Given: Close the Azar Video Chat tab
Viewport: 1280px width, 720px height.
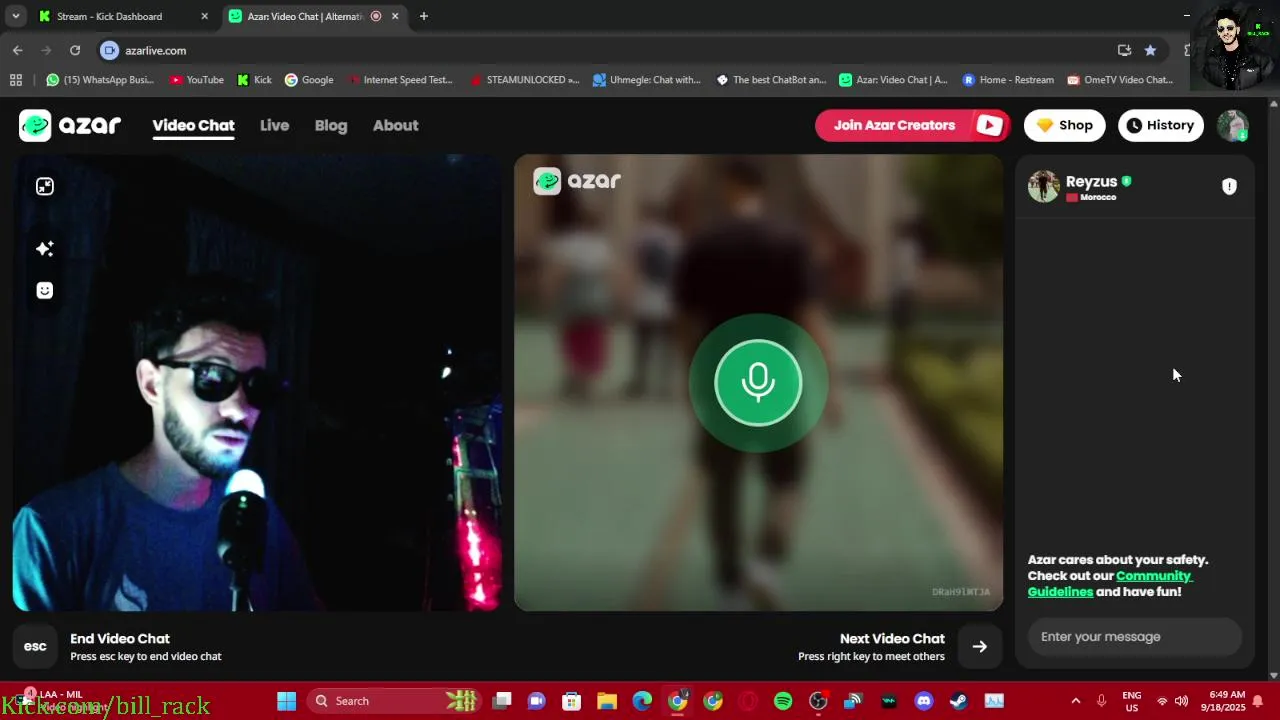Looking at the screenshot, I should (x=395, y=16).
